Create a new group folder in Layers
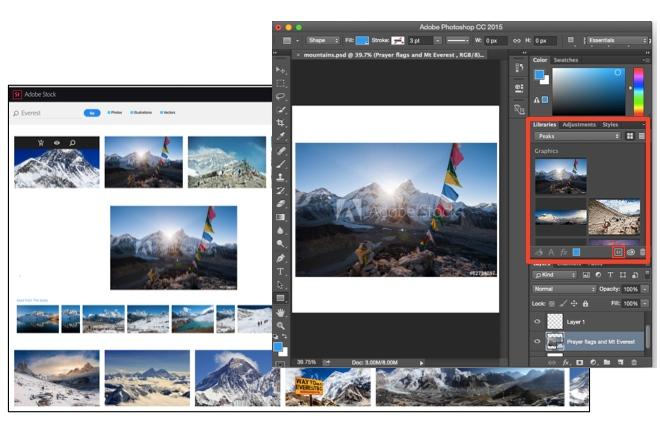 tap(607, 362)
